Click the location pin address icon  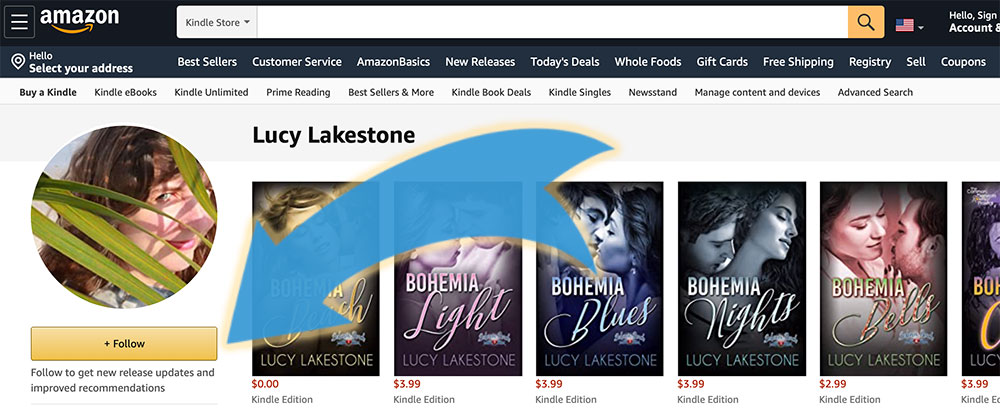coord(18,62)
